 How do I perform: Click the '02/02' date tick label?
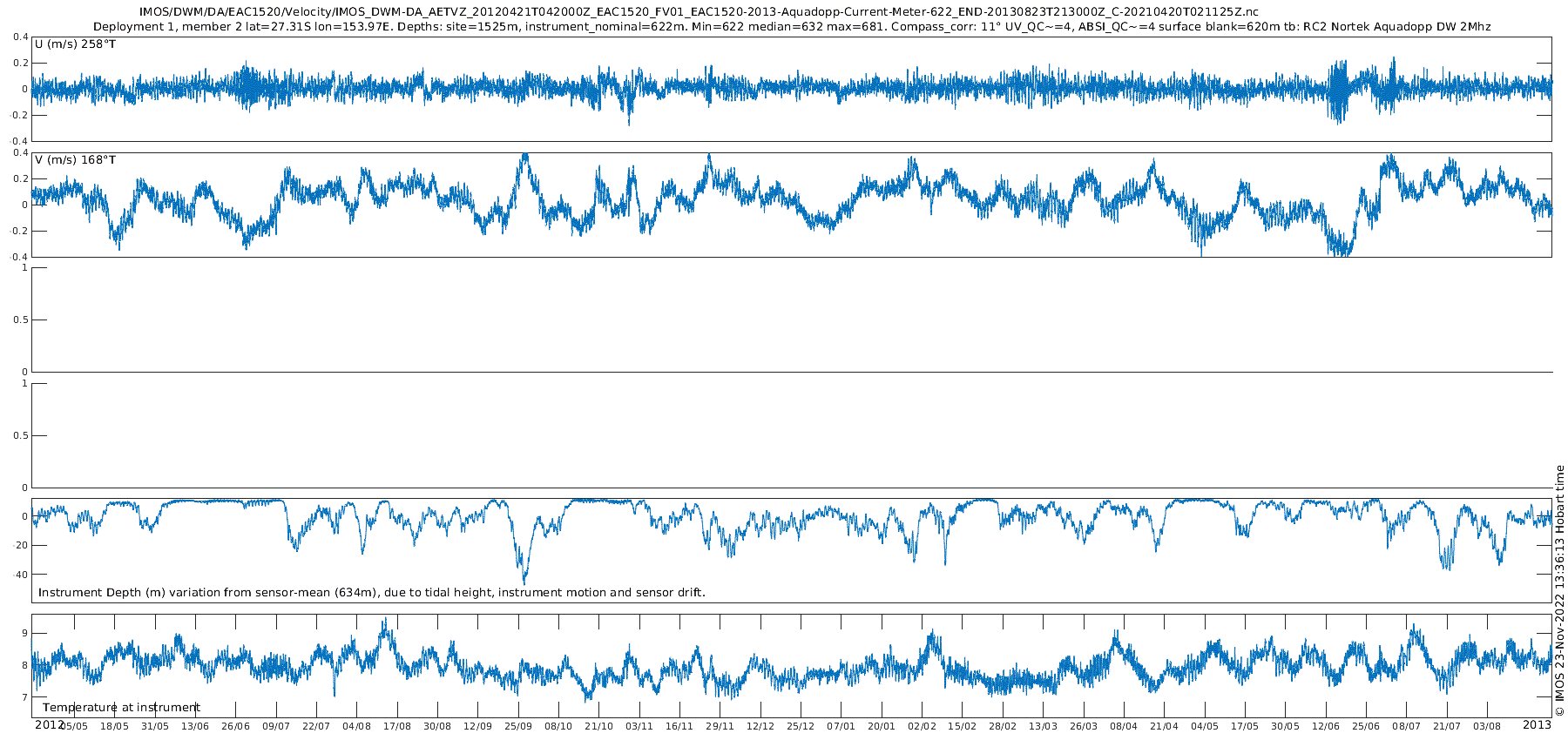pyautogui.click(x=922, y=727)
